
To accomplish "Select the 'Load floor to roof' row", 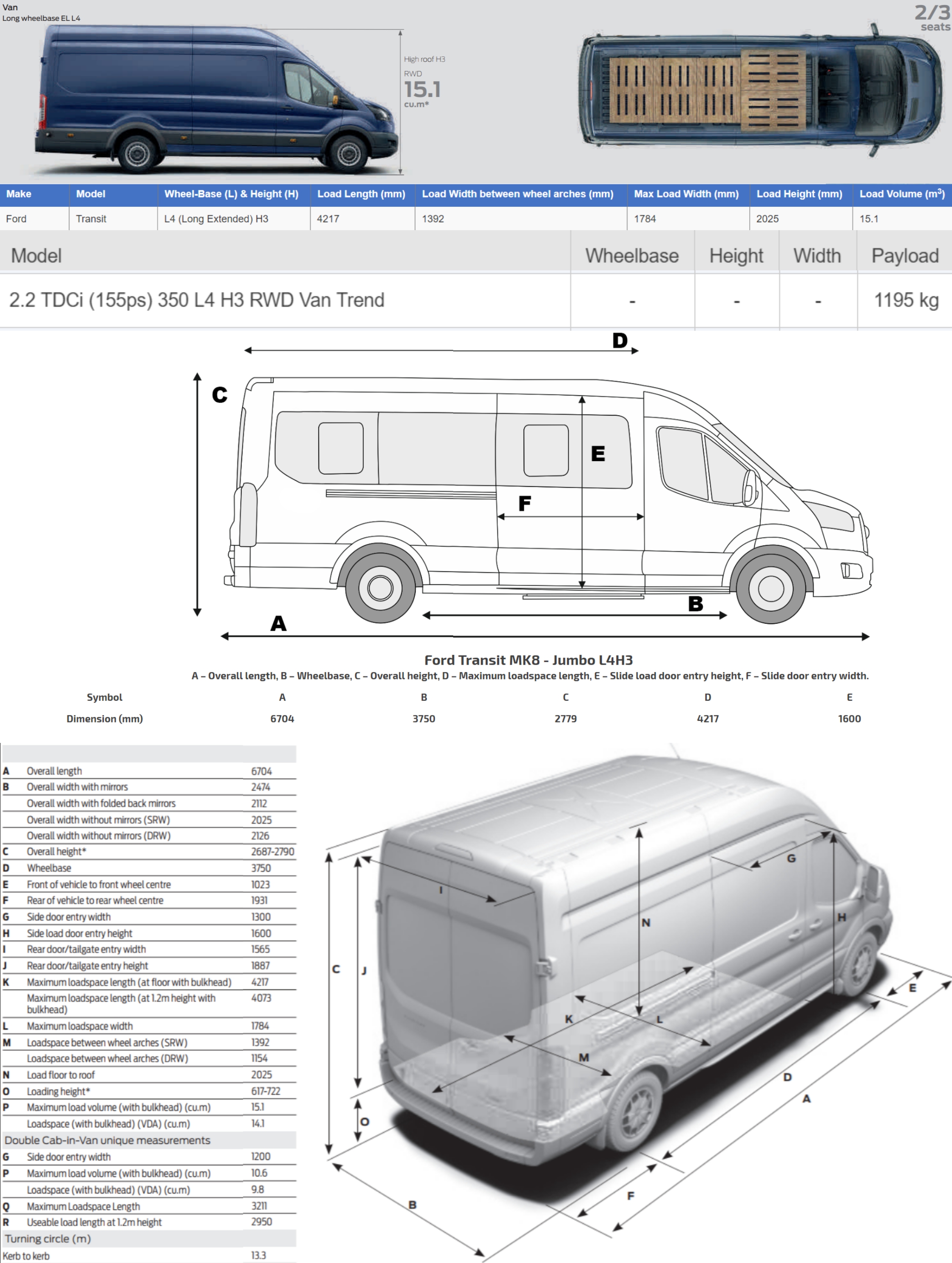I will tap(149, 1075).
